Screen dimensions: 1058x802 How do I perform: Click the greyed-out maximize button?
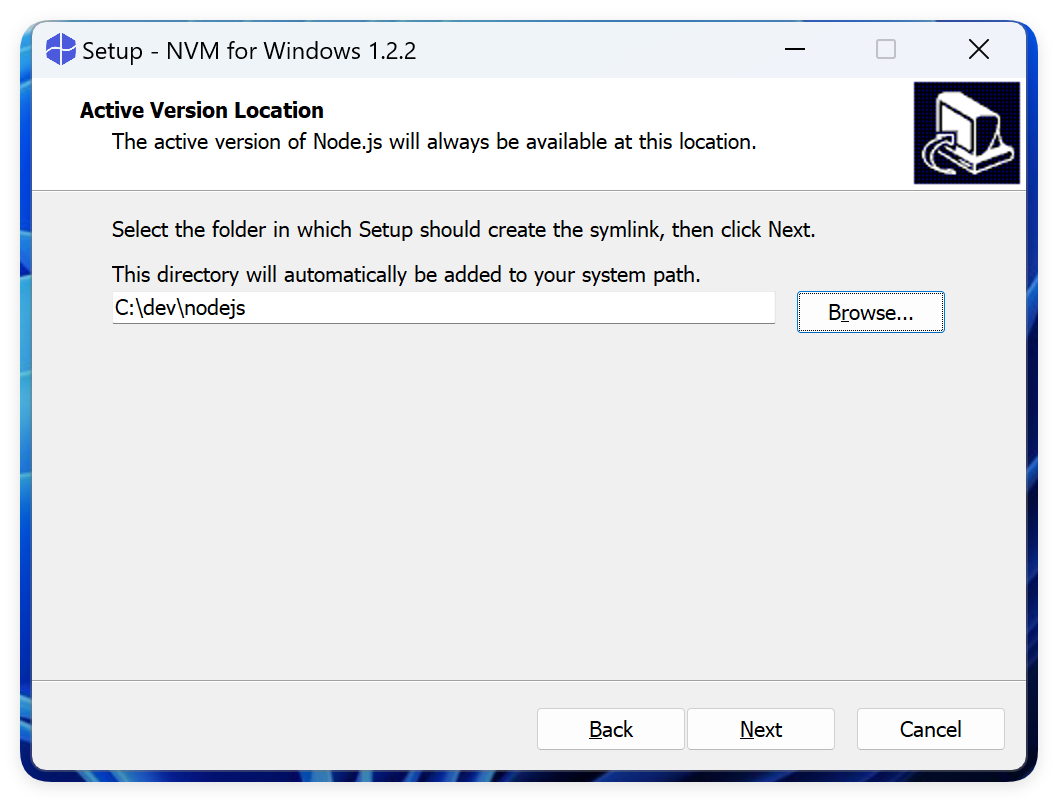click(x=885, y=49)
